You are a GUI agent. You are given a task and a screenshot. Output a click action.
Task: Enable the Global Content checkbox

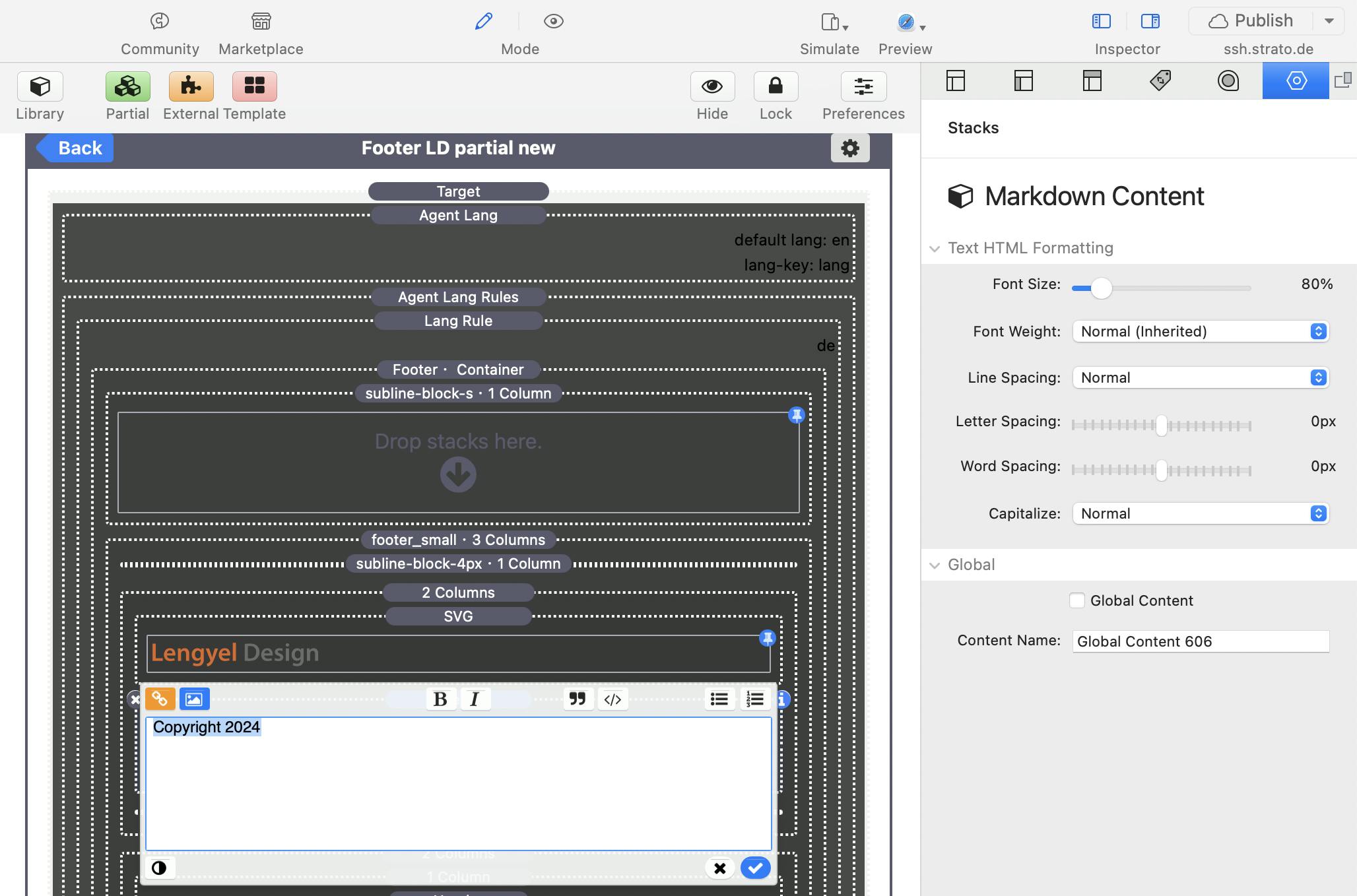[x=1076, y=600]
